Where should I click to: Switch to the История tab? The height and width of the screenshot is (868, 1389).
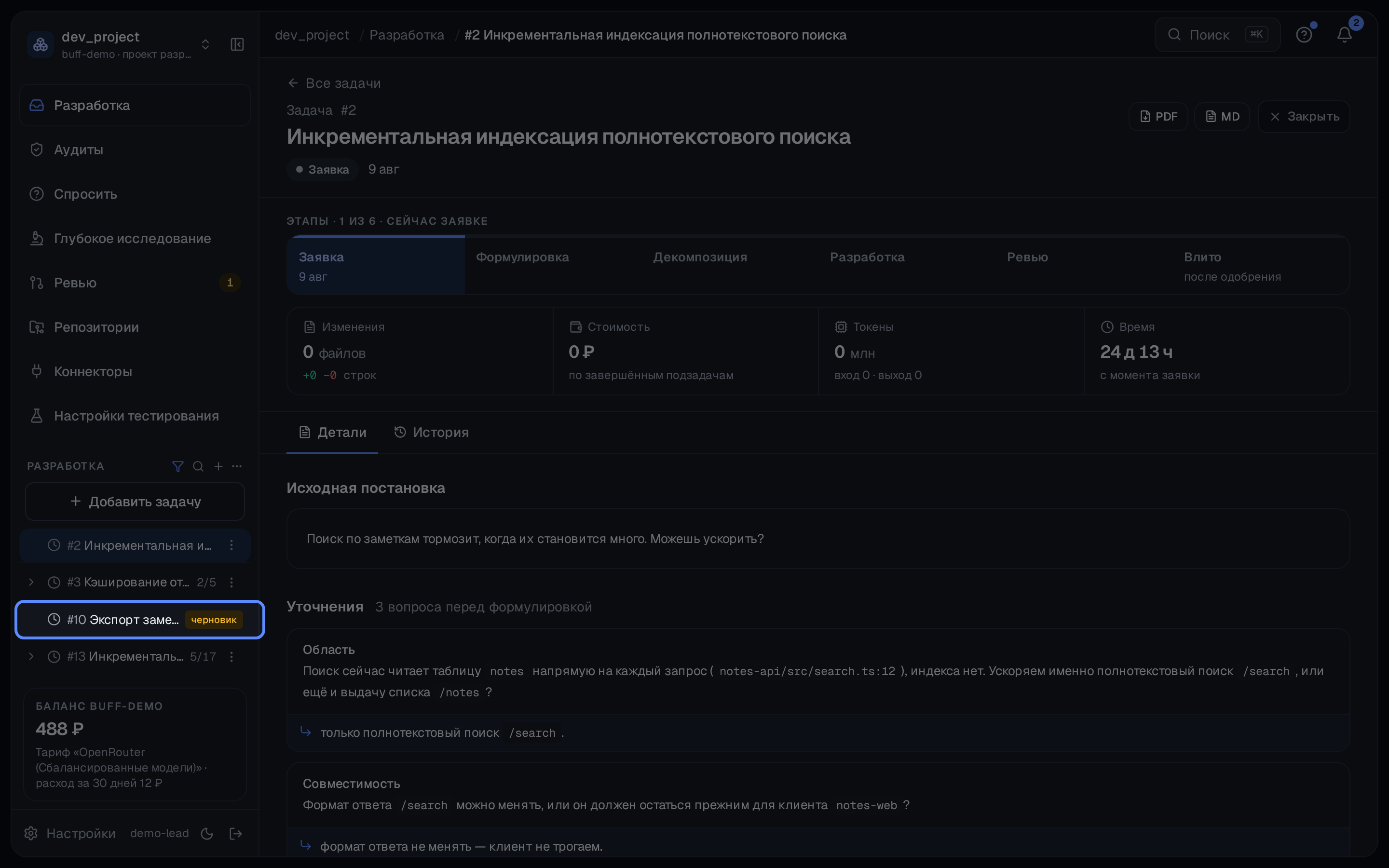431,432
